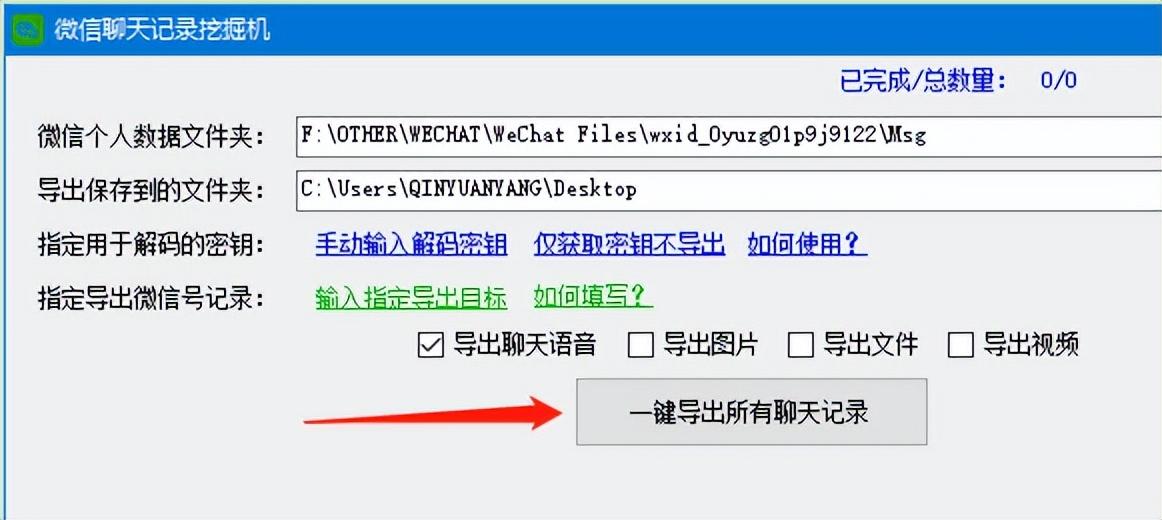The height and width of the screenshot is (520, 1162).
Task: Uncheck the 导出聊天语音 checkbox
Action: point(431,345)
